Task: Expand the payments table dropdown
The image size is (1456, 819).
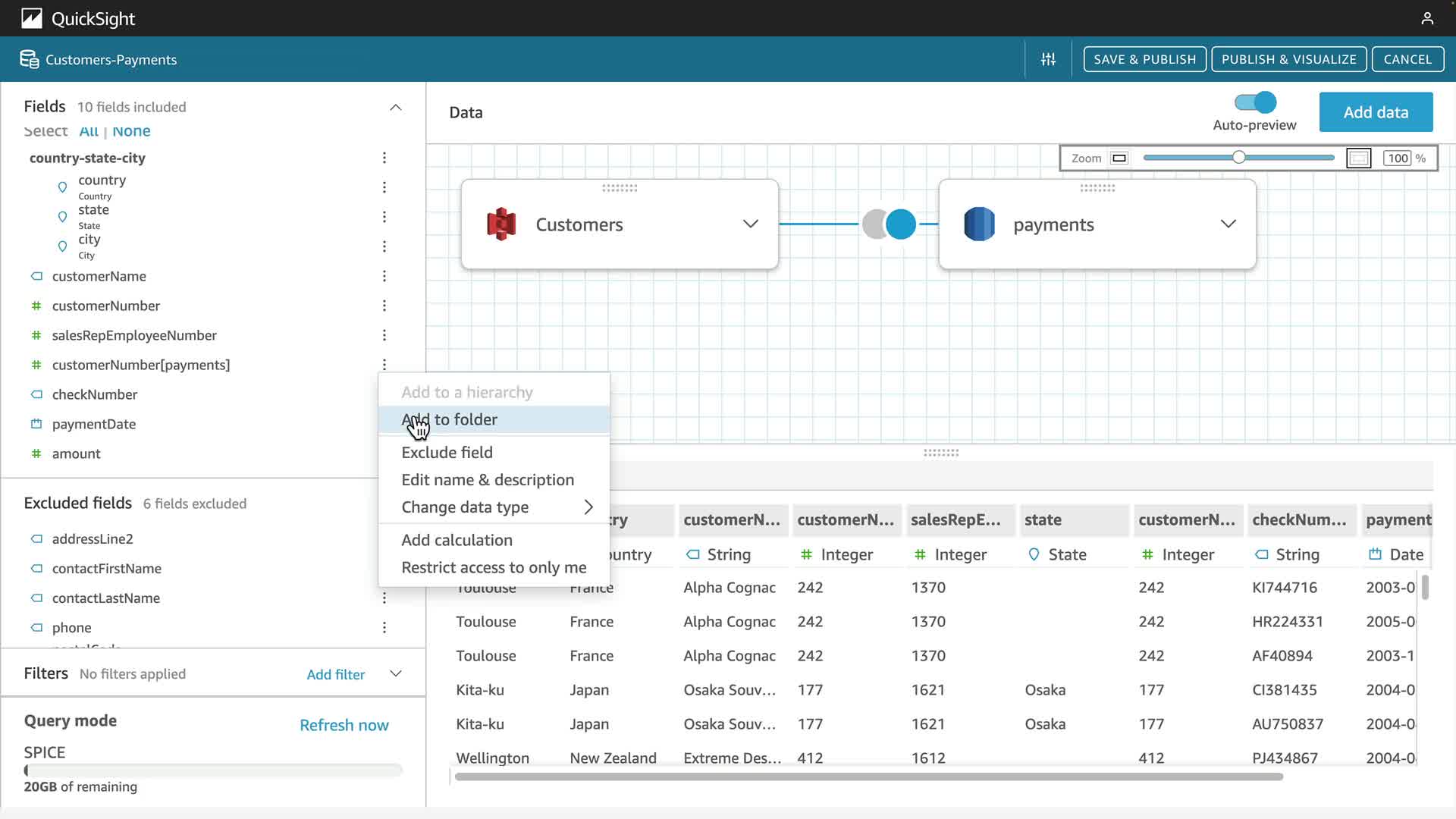Action: click(x=1228, y=224)
